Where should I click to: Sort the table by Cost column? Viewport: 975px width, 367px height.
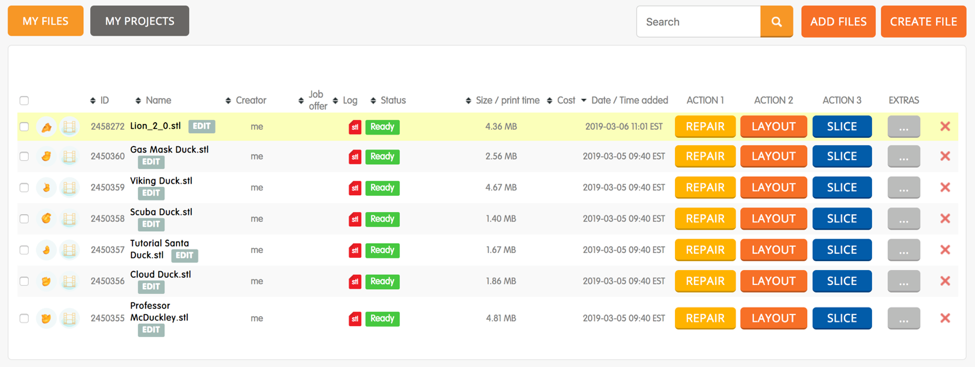click(561, 100)
